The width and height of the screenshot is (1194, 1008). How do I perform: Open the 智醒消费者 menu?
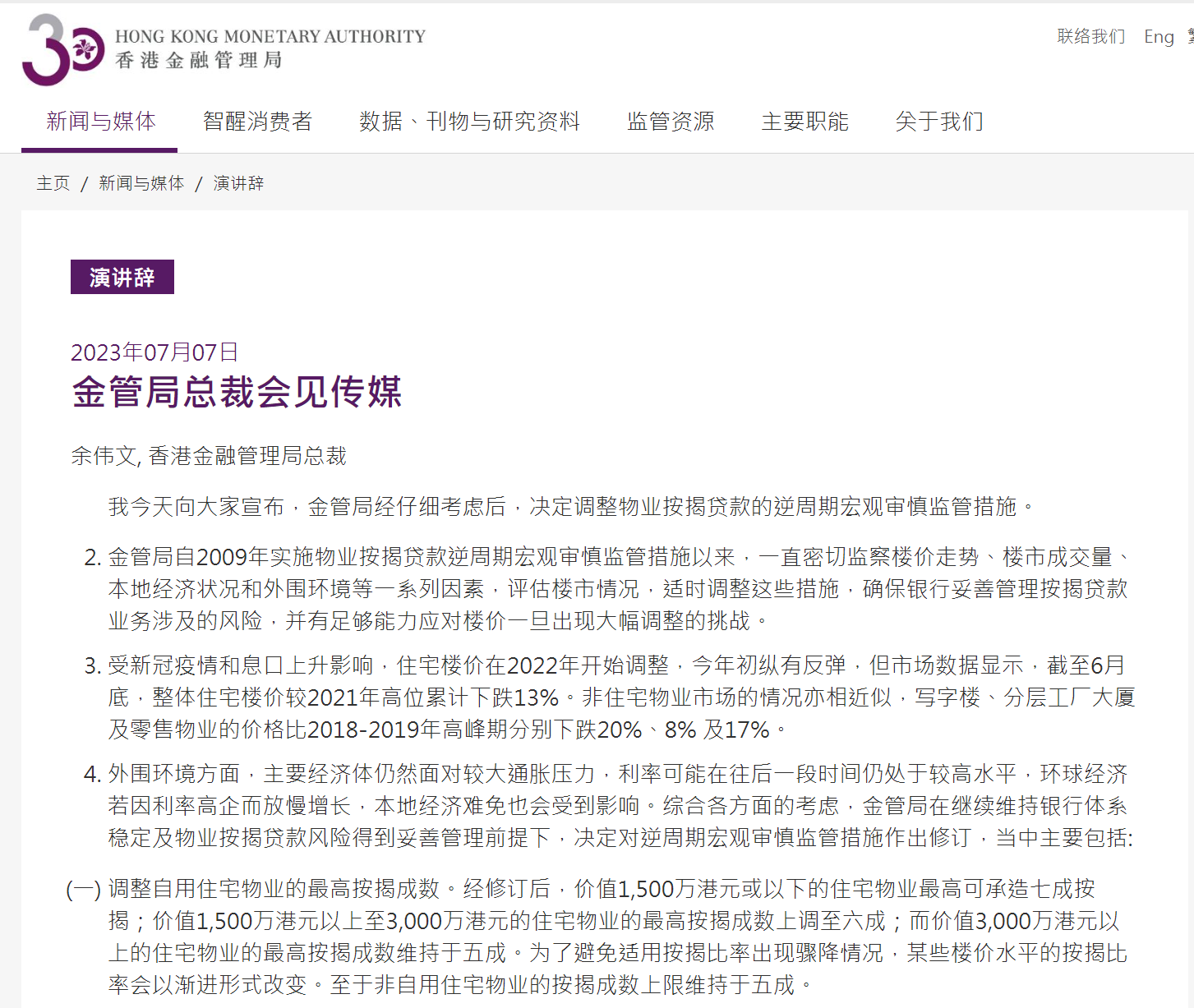pyautogui.click(x=257, y=122)
